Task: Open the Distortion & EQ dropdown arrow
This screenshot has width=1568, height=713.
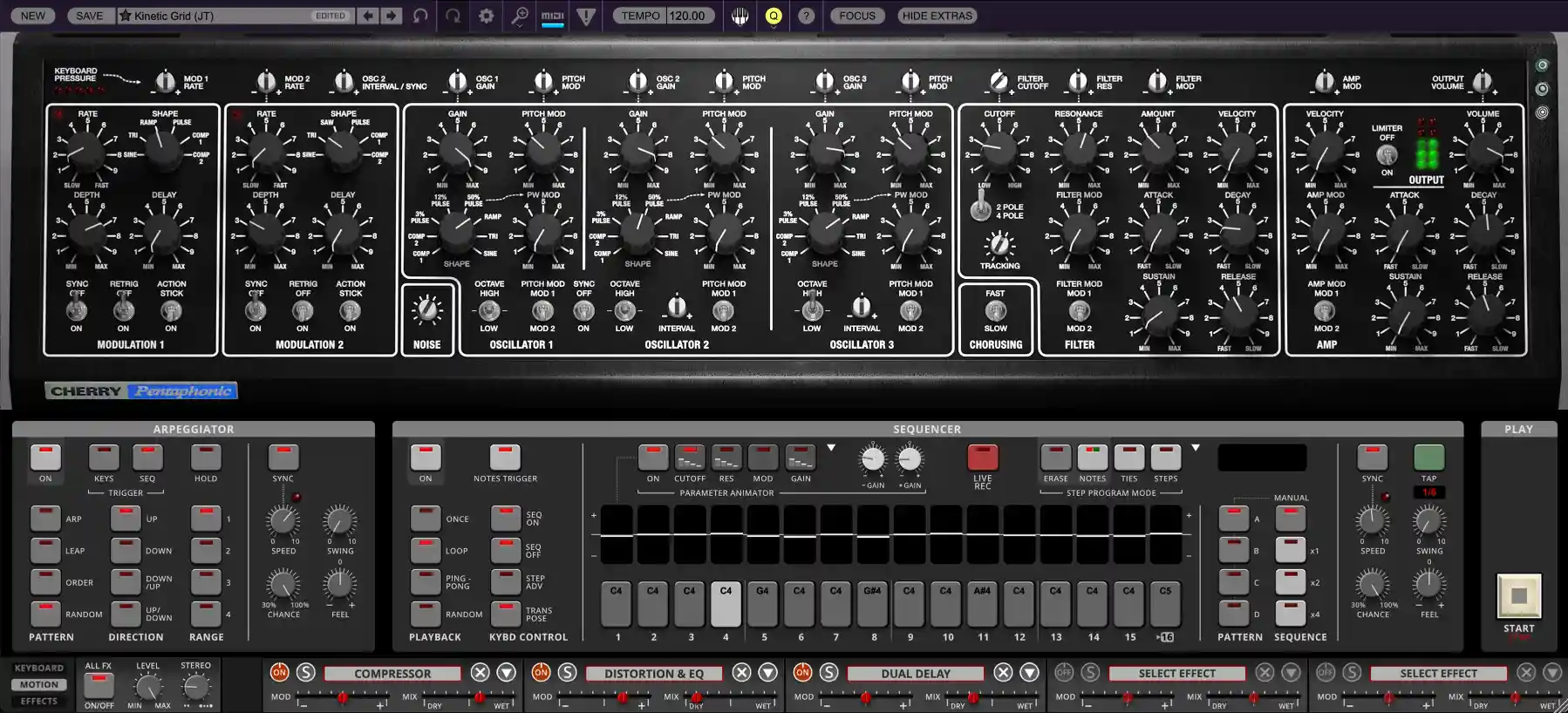Action: click(x=767, y=672)
